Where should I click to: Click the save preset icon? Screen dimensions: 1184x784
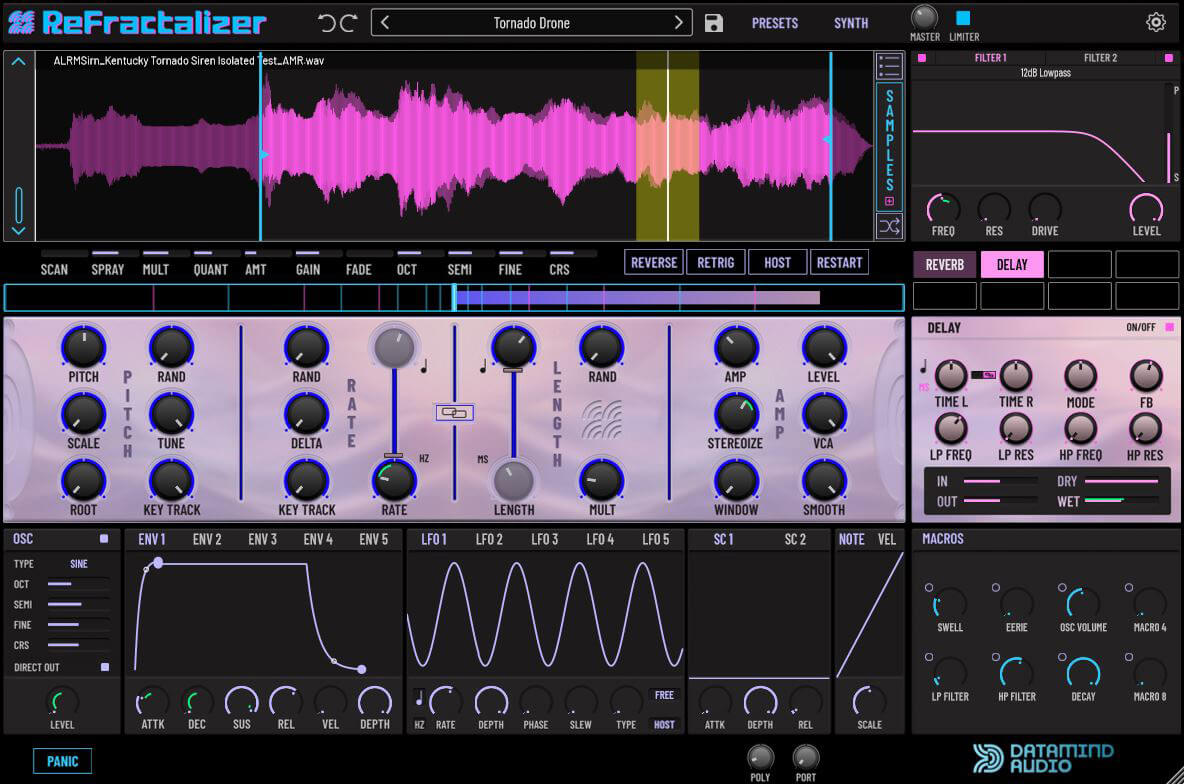tap(713, 22)
